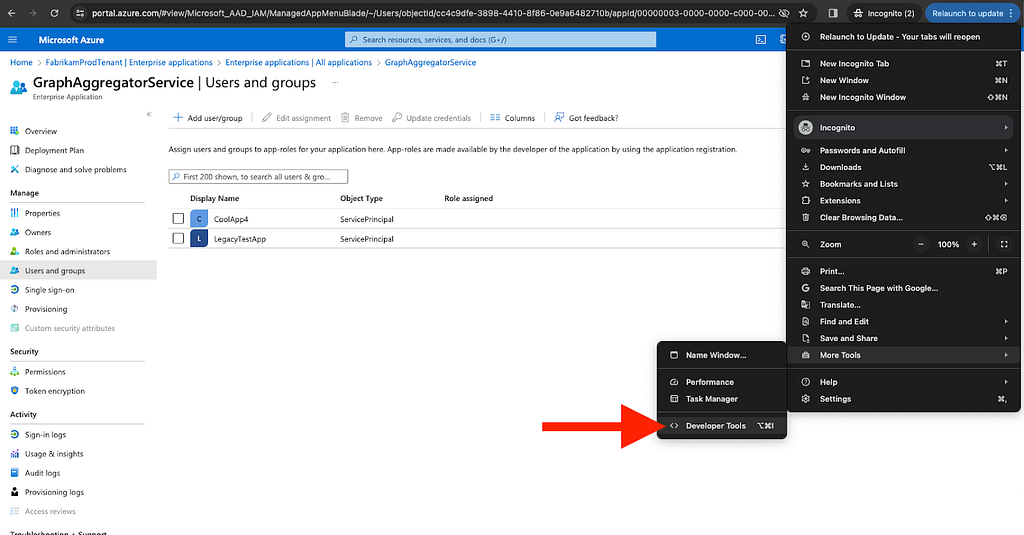1024x535 pixels.
Task: Open Properties in Manage section
Action: click(42, 214)
